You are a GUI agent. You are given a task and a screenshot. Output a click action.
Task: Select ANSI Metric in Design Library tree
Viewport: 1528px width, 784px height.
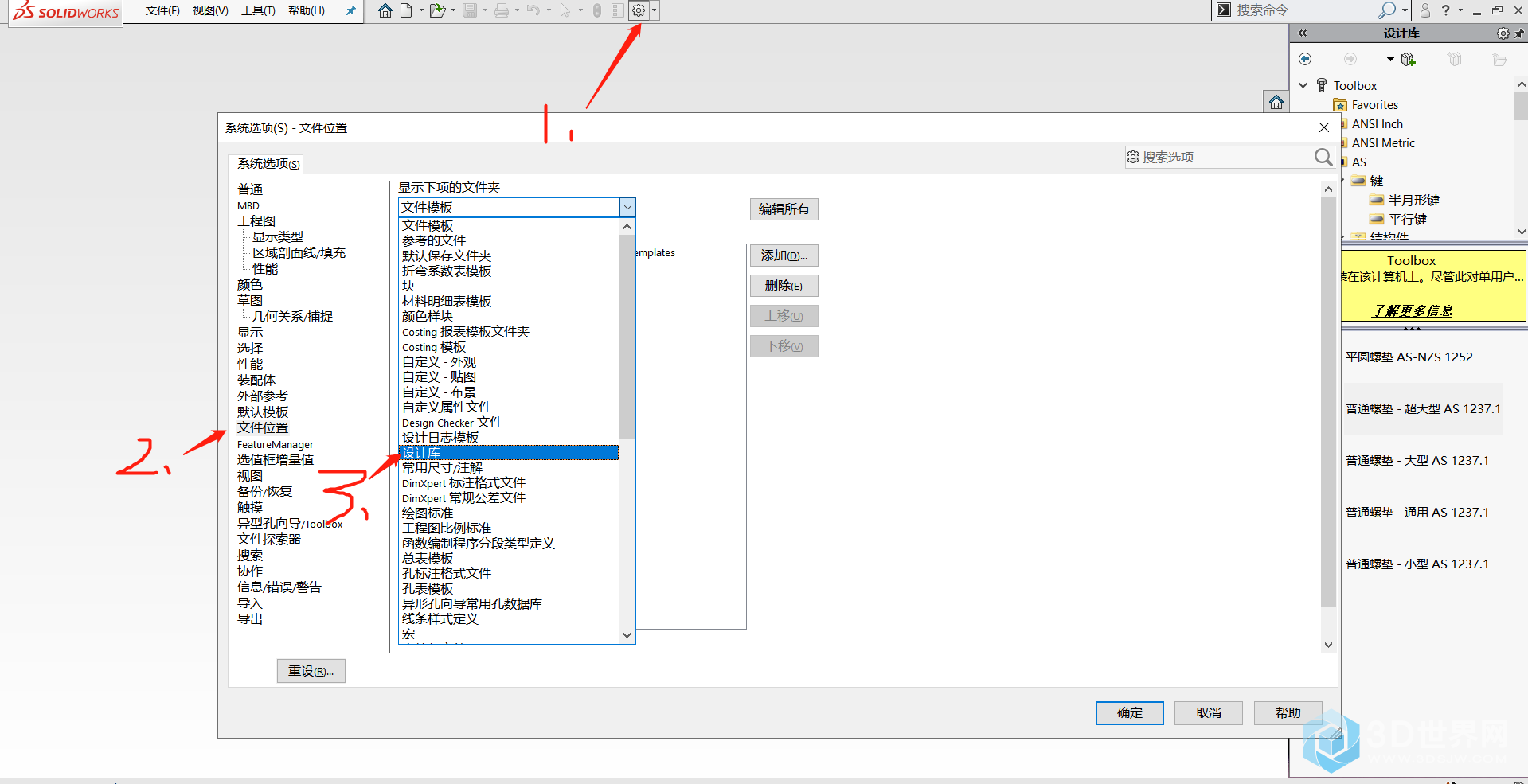tap(1383, 143)
